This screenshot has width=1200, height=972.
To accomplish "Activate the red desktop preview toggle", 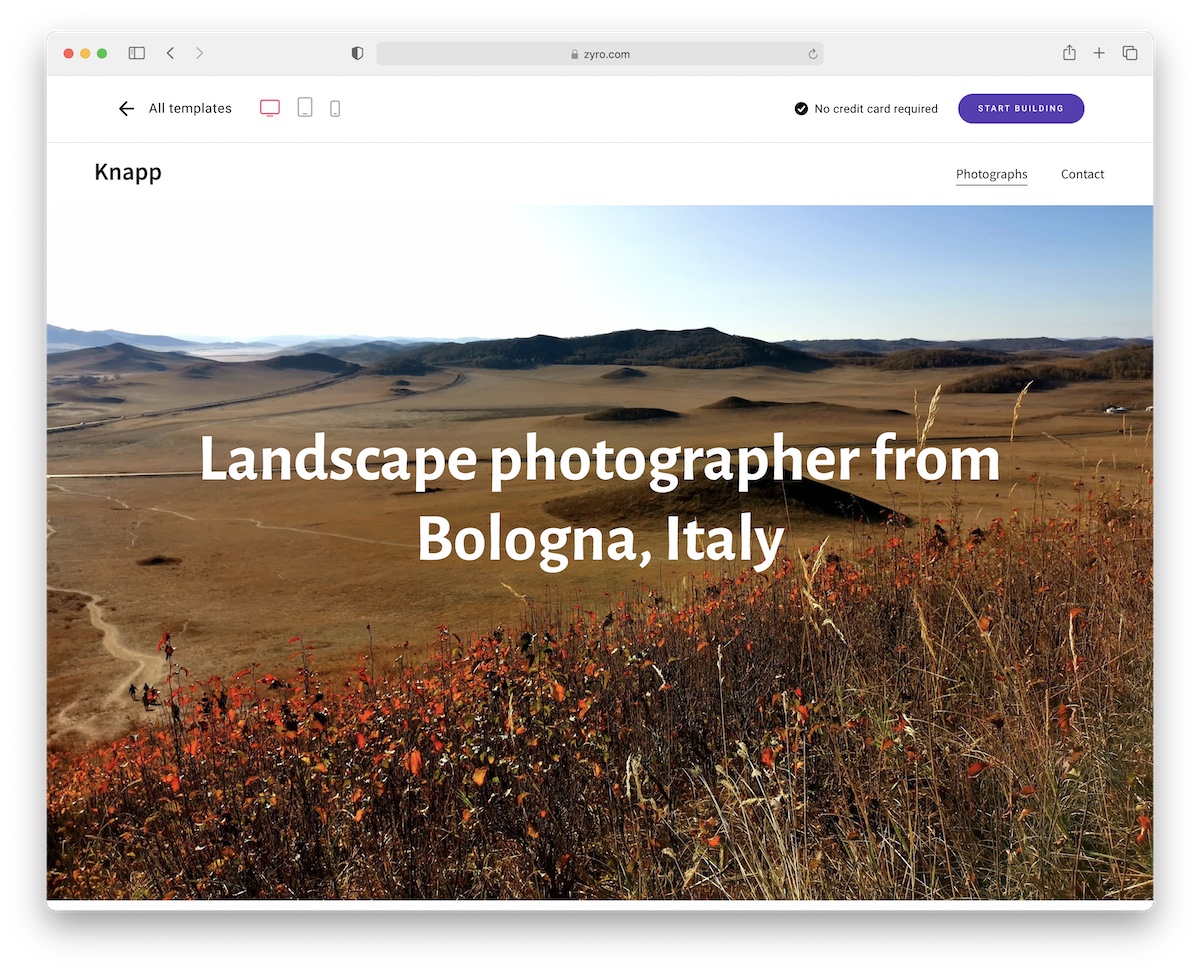I will point(269,107).
